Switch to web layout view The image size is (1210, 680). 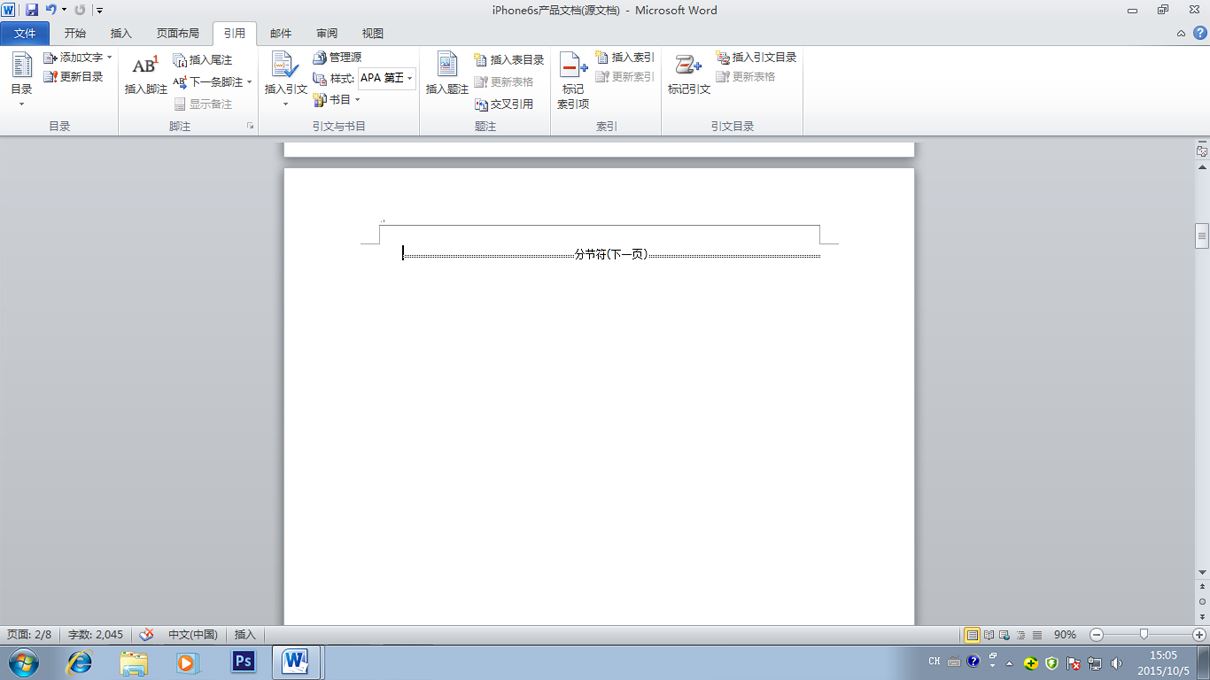(1005, 635)
